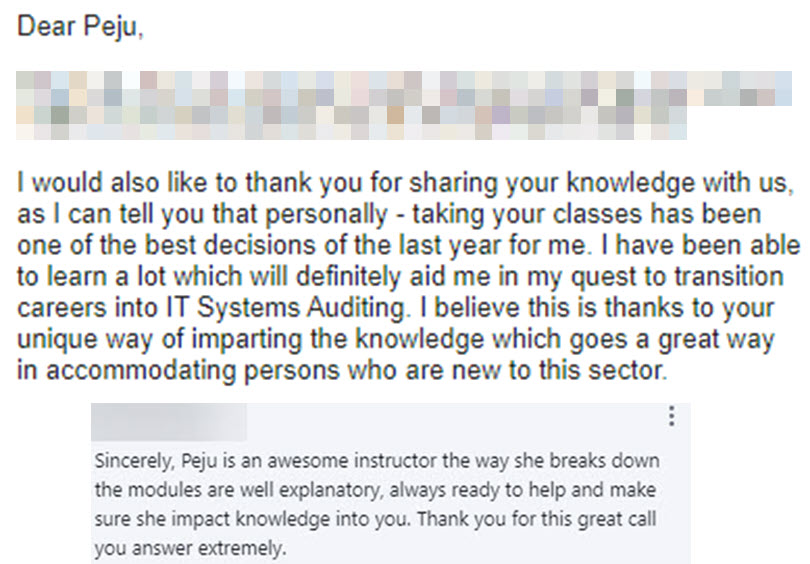Click the pixelated blurred paragraph
Screen dimensions: 810x564
[404, 105]
